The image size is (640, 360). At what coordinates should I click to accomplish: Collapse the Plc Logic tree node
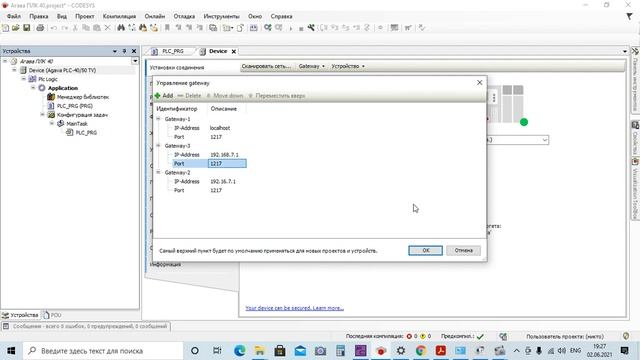click(24, 79)
